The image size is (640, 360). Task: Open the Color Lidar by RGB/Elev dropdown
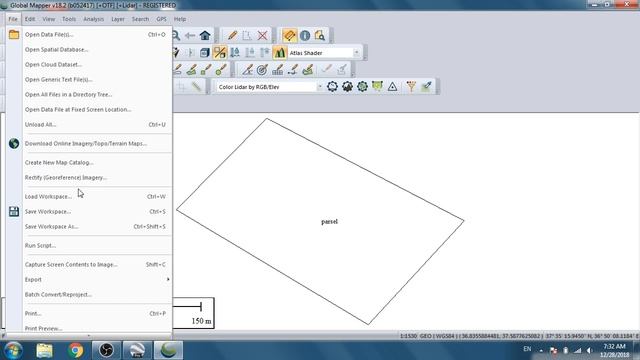tap(269, 87)
